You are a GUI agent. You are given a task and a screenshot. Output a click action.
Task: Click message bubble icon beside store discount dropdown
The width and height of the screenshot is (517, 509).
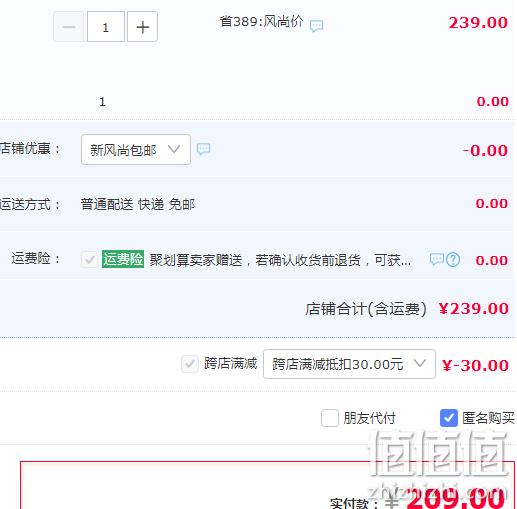[203, 149]
